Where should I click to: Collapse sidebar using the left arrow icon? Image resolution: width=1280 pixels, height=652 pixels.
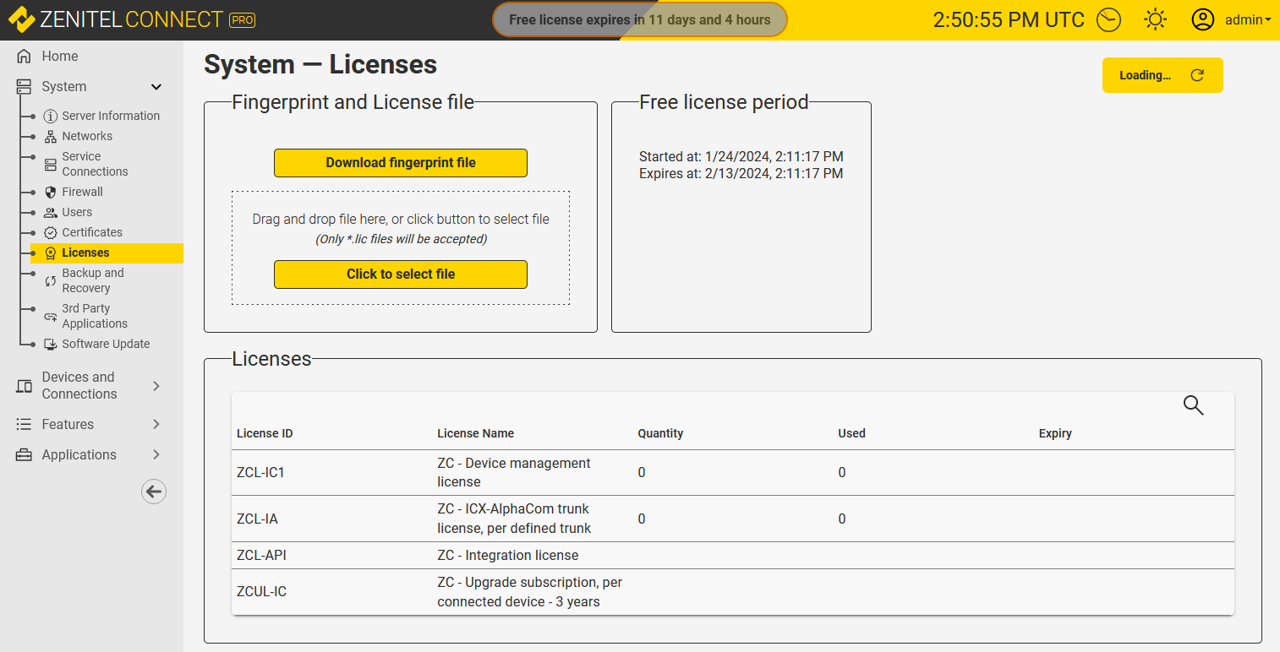pyautogui.click(x=153, y=491)
